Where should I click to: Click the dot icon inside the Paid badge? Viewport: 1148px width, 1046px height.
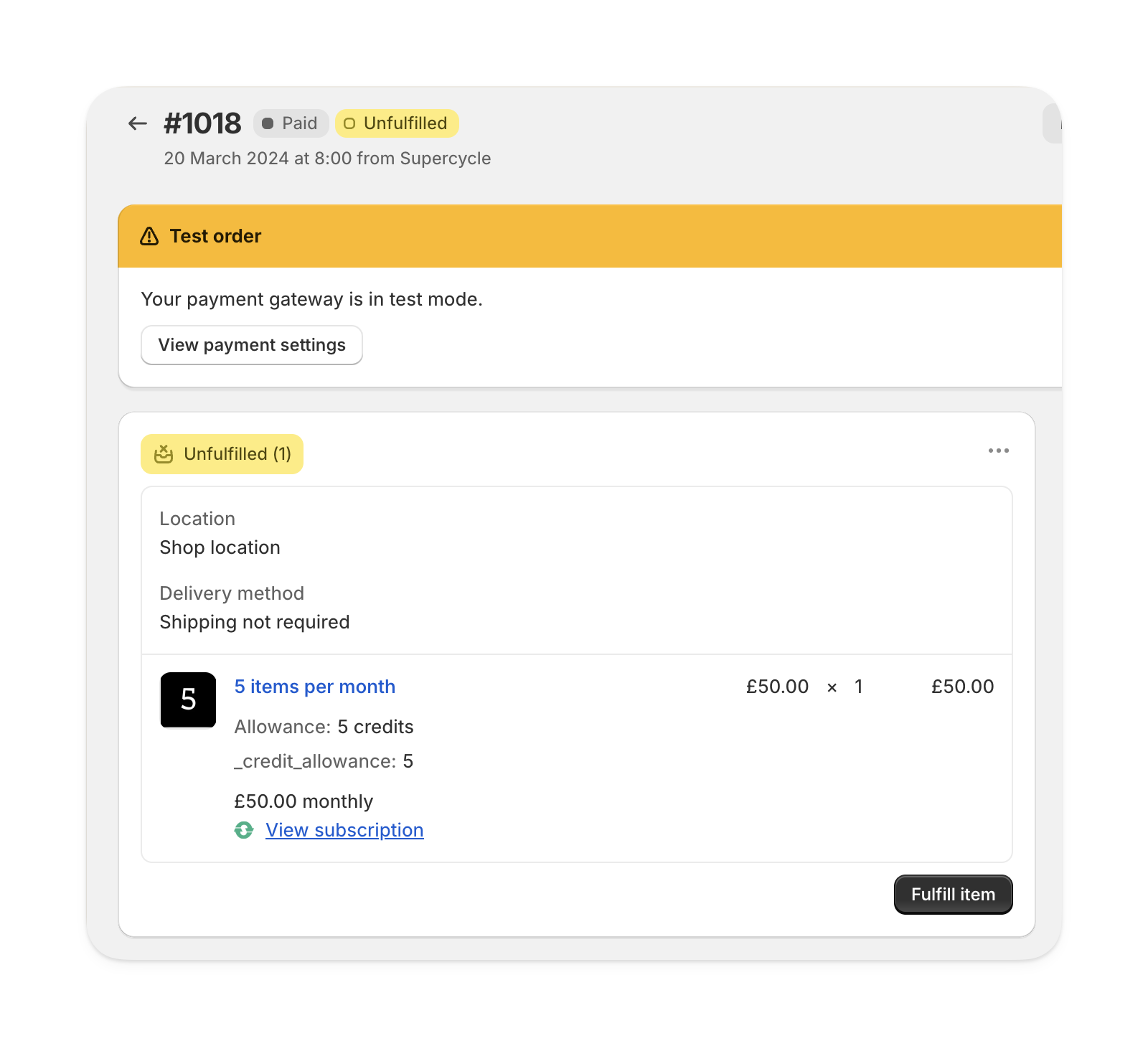coord(269,123)
